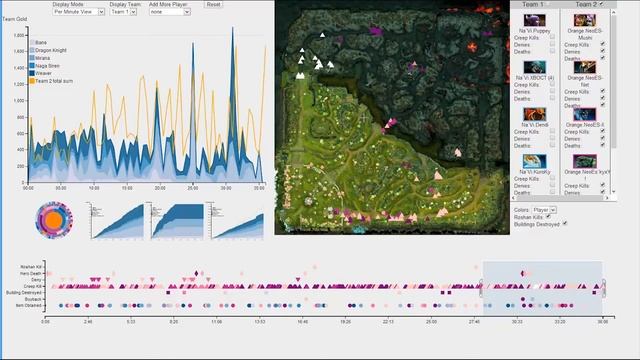Image resolution: width=640 pixels, height=360 pixels.
Task: Click the first Building Destroyed square marker
Action: (168, 293)
